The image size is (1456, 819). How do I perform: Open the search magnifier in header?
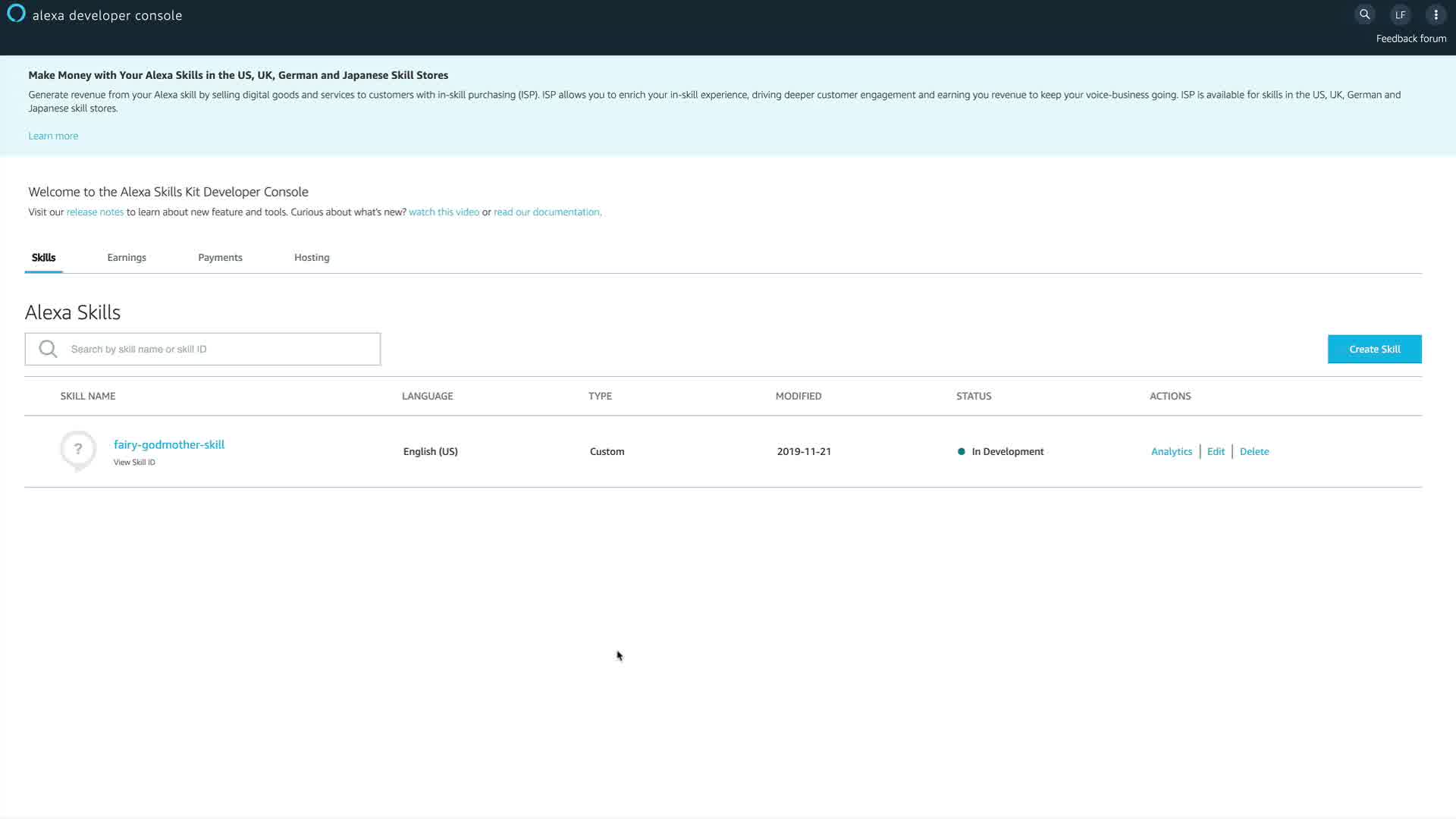1364,14
